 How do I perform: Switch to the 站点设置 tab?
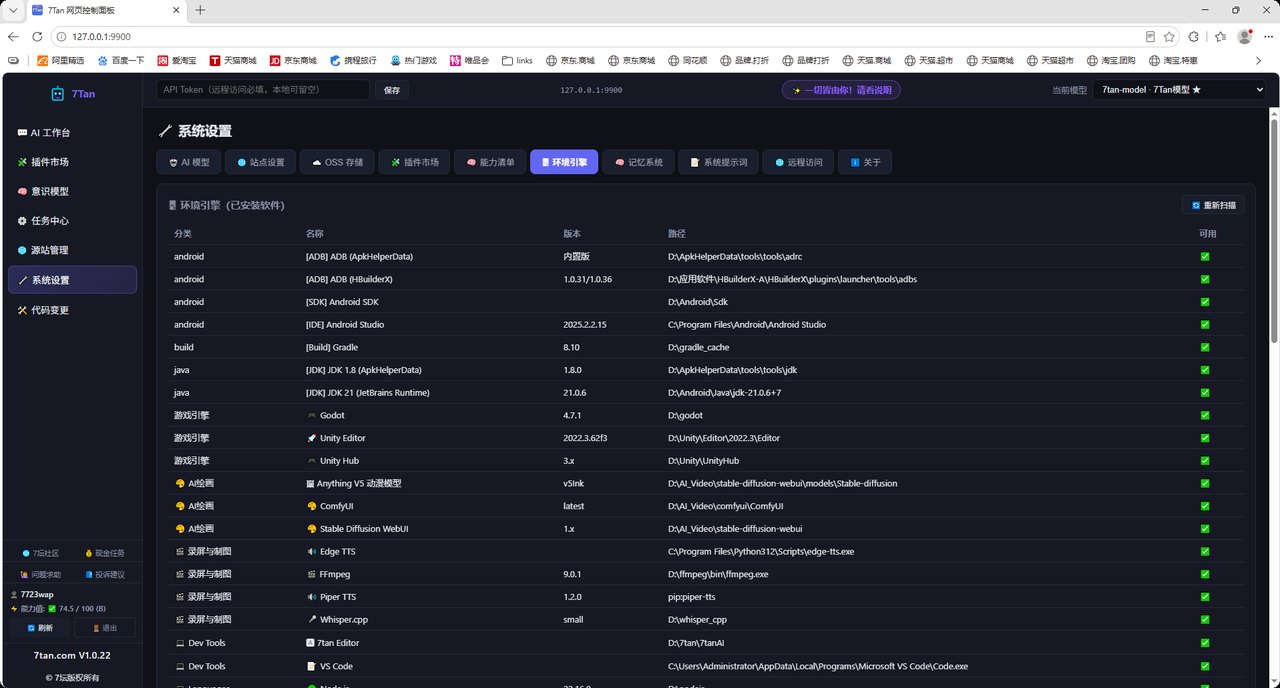[261, 162]
